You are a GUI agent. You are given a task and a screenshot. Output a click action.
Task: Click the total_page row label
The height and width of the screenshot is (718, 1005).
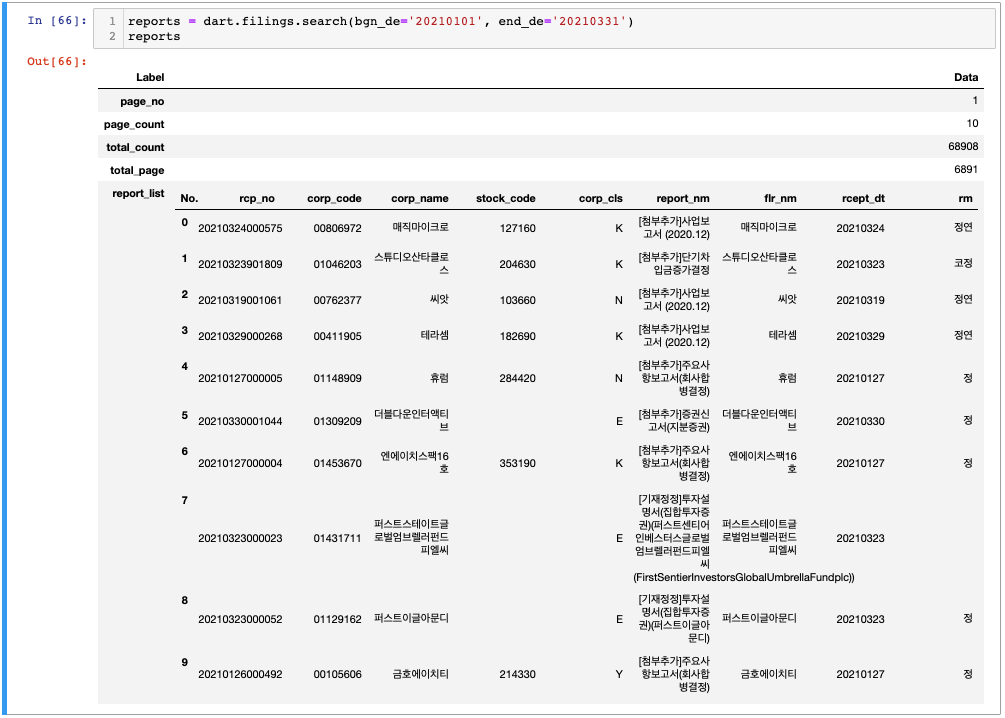[137, 171]
